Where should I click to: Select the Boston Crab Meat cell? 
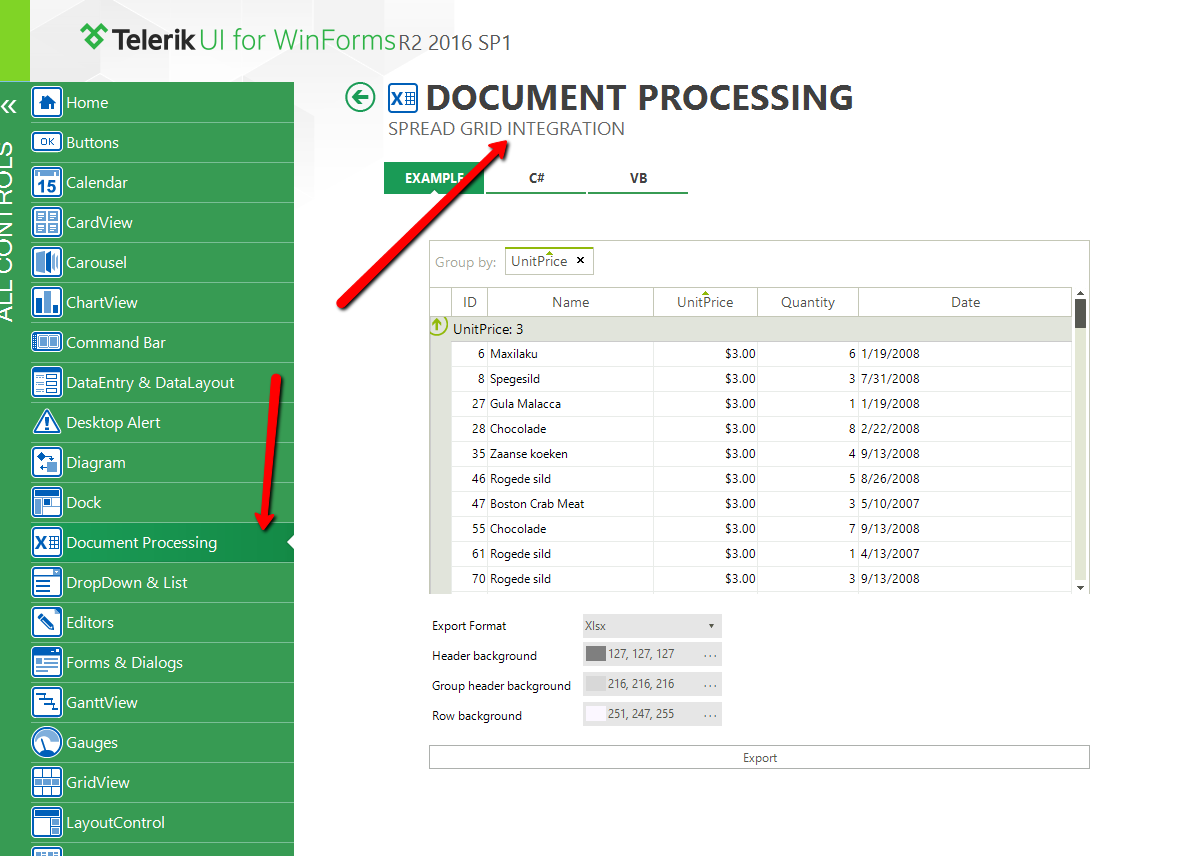[570, 503]
